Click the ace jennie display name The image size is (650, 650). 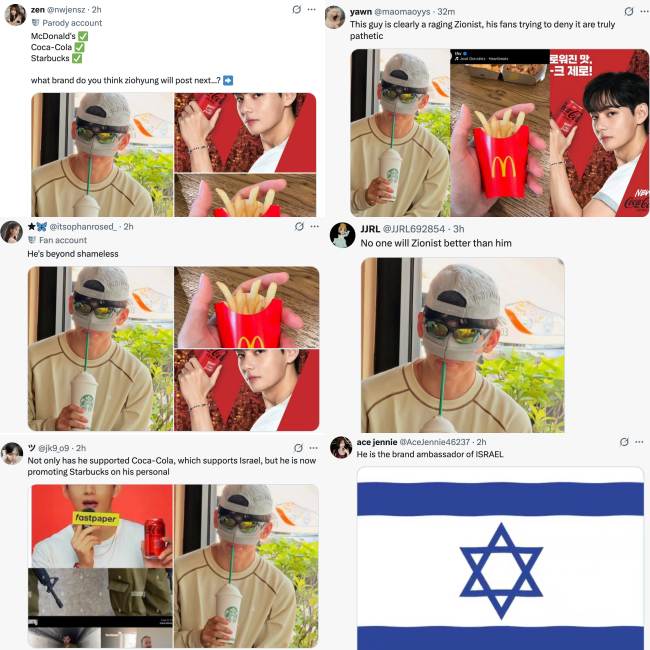click(376, 442)
